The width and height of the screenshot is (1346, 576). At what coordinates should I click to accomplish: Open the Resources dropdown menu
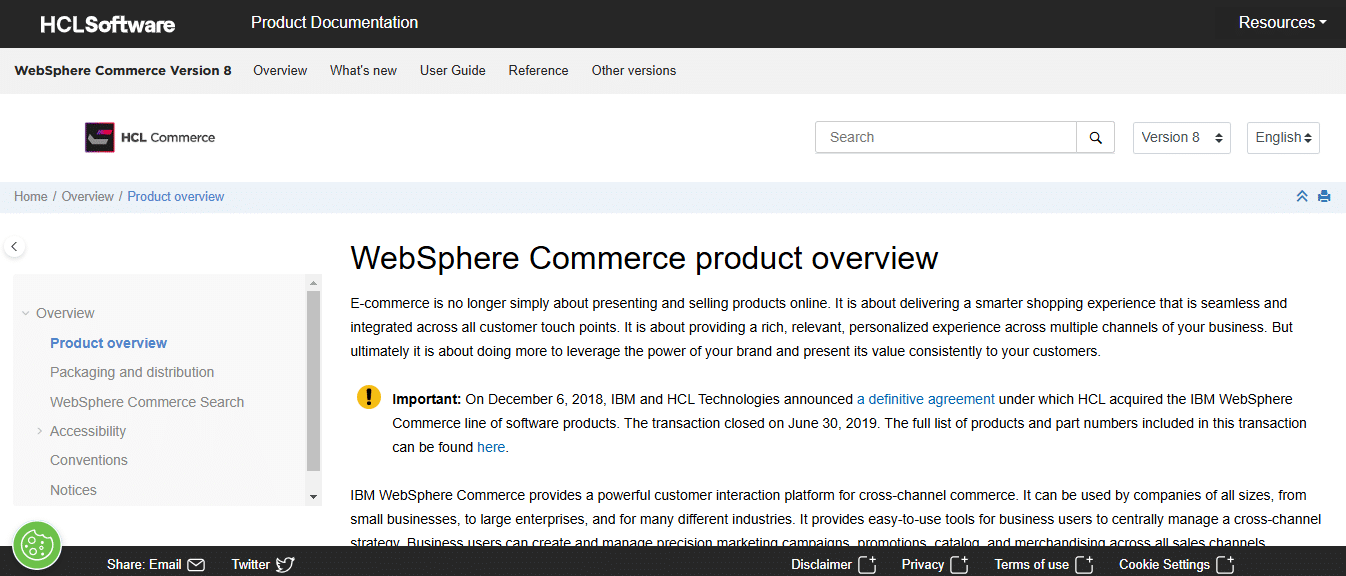pyautogui.click(x=1282, y=23)
